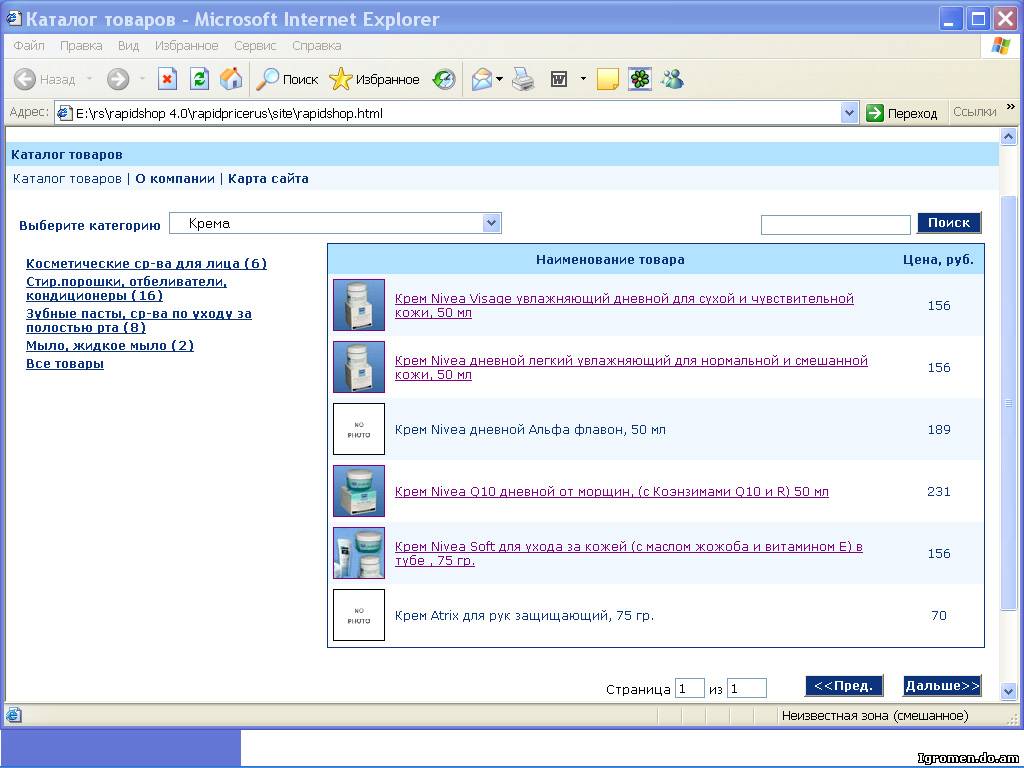Open the Карта сайта link
The height and width of the screenshot is (768, 1024).
268,178
